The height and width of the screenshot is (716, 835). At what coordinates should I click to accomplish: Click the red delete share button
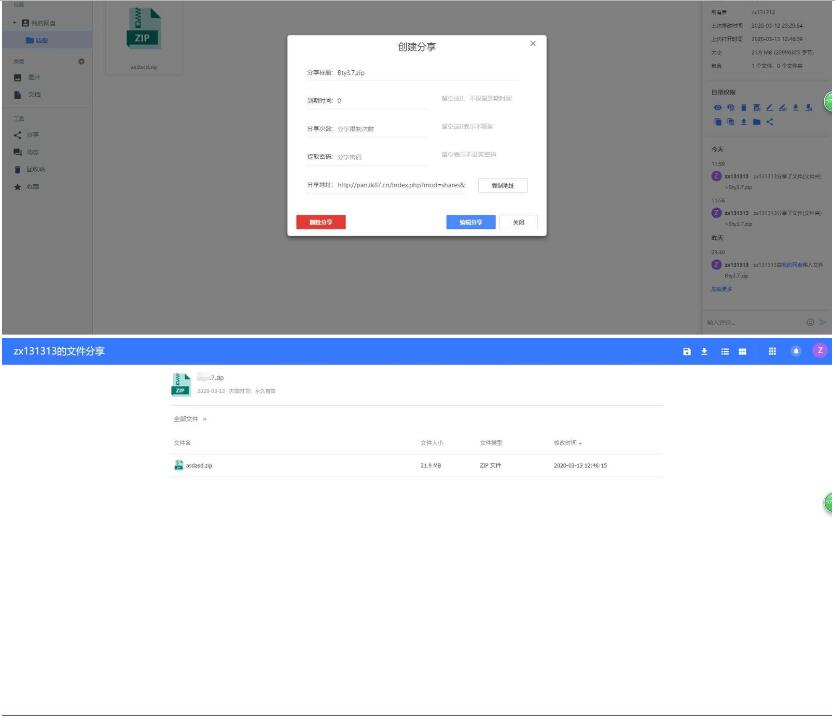click(321, 222)
